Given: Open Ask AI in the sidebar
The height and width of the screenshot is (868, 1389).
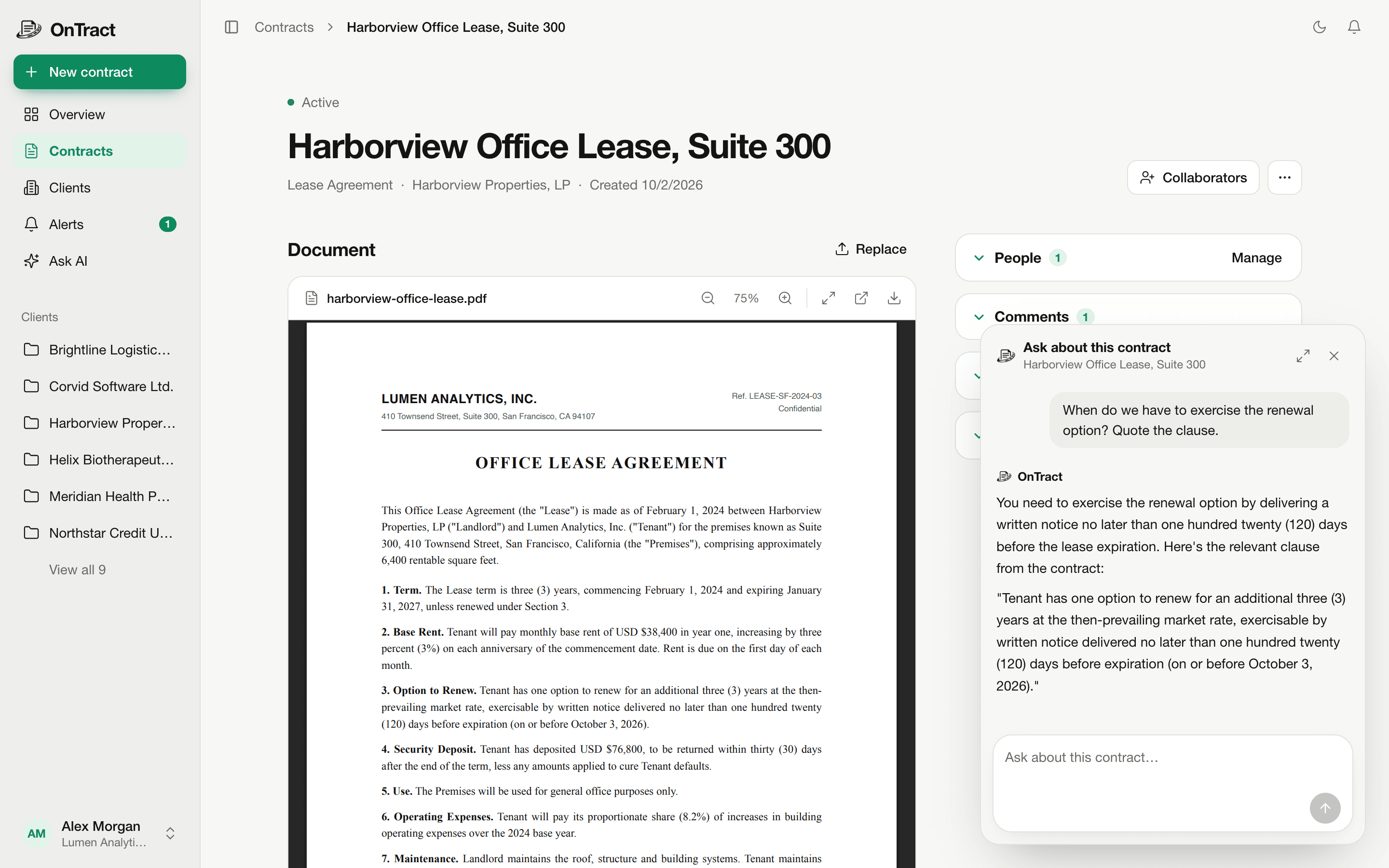Looking at the screenshot, I should [x=100, y=261].
